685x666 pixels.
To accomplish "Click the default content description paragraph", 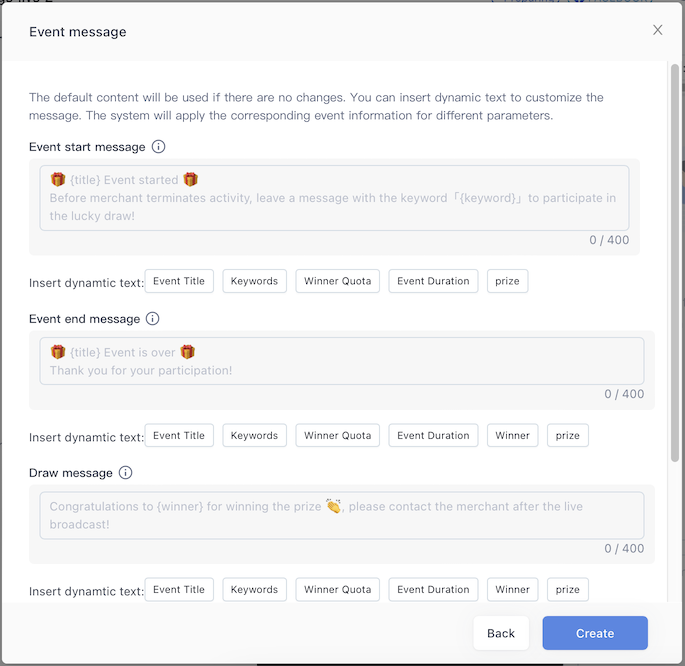I will click(316, 106).
